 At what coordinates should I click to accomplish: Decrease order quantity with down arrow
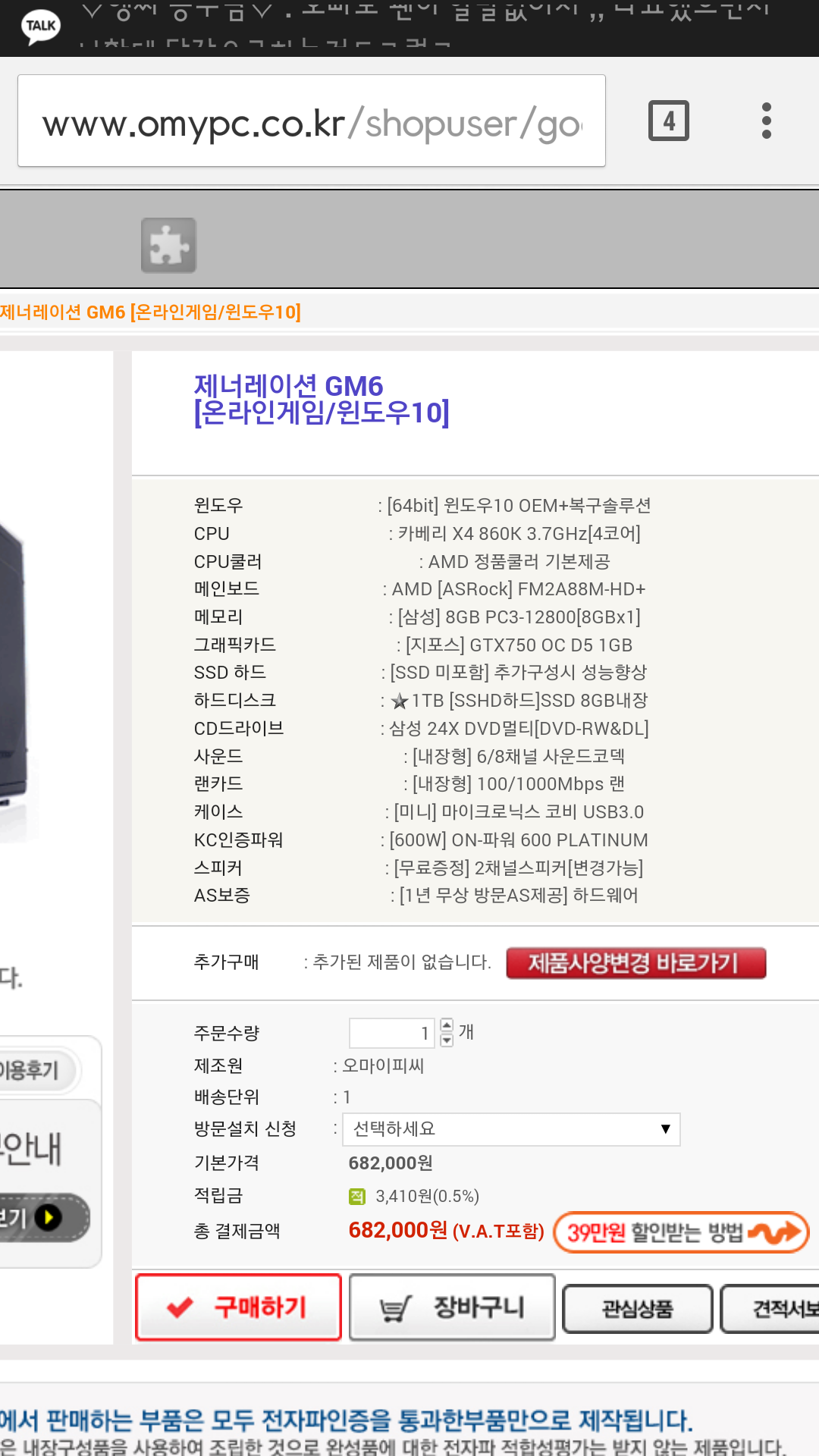(x=447, y=1040)
